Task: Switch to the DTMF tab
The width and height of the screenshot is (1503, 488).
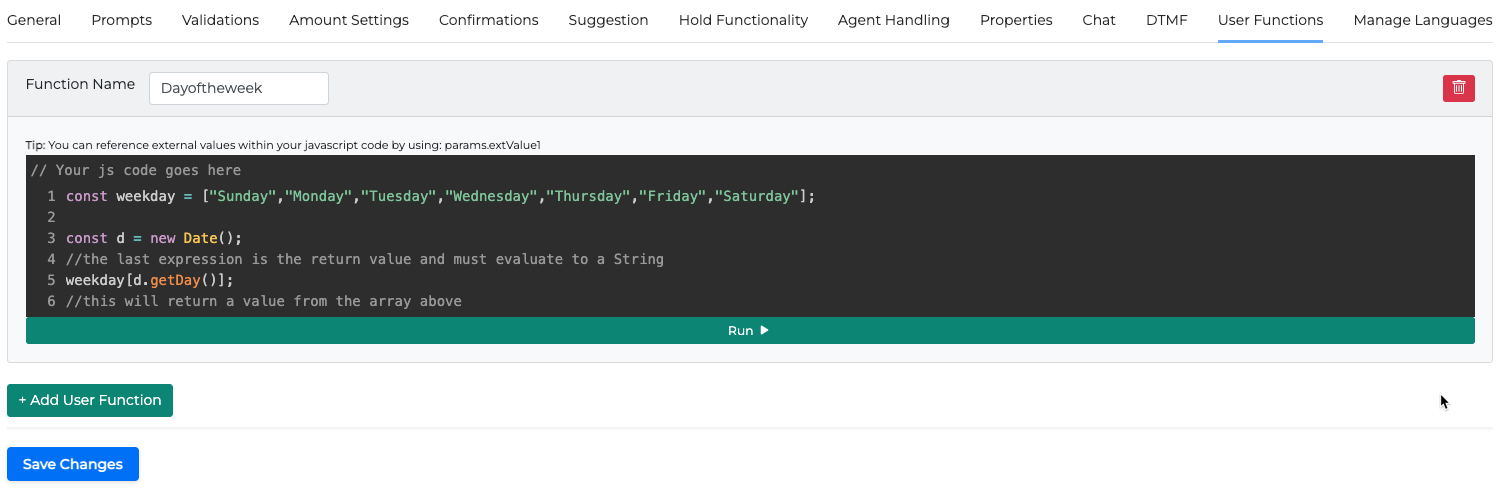Action: click(x=1166, y=20)
